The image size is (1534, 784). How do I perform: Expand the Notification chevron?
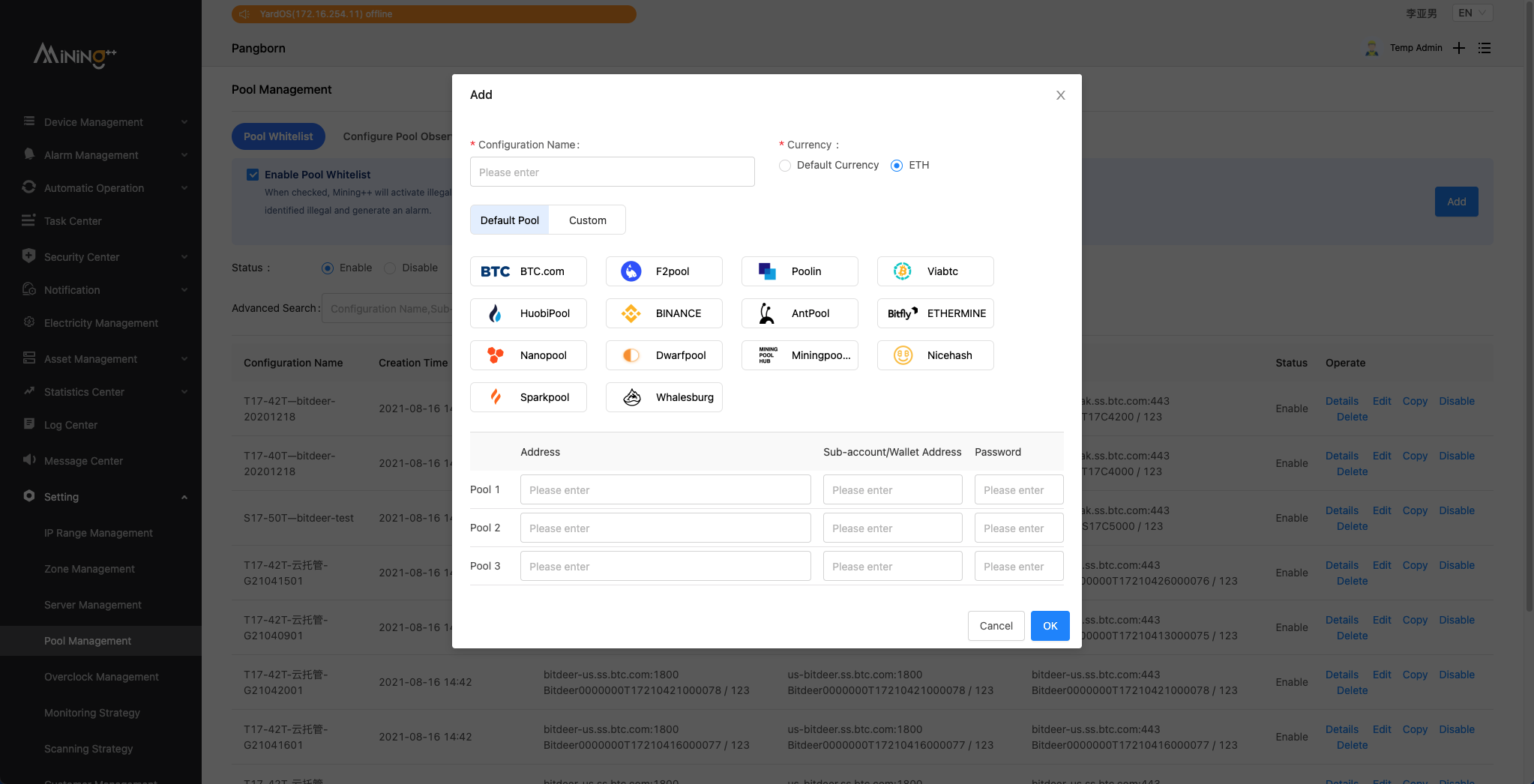coord(184,290)
